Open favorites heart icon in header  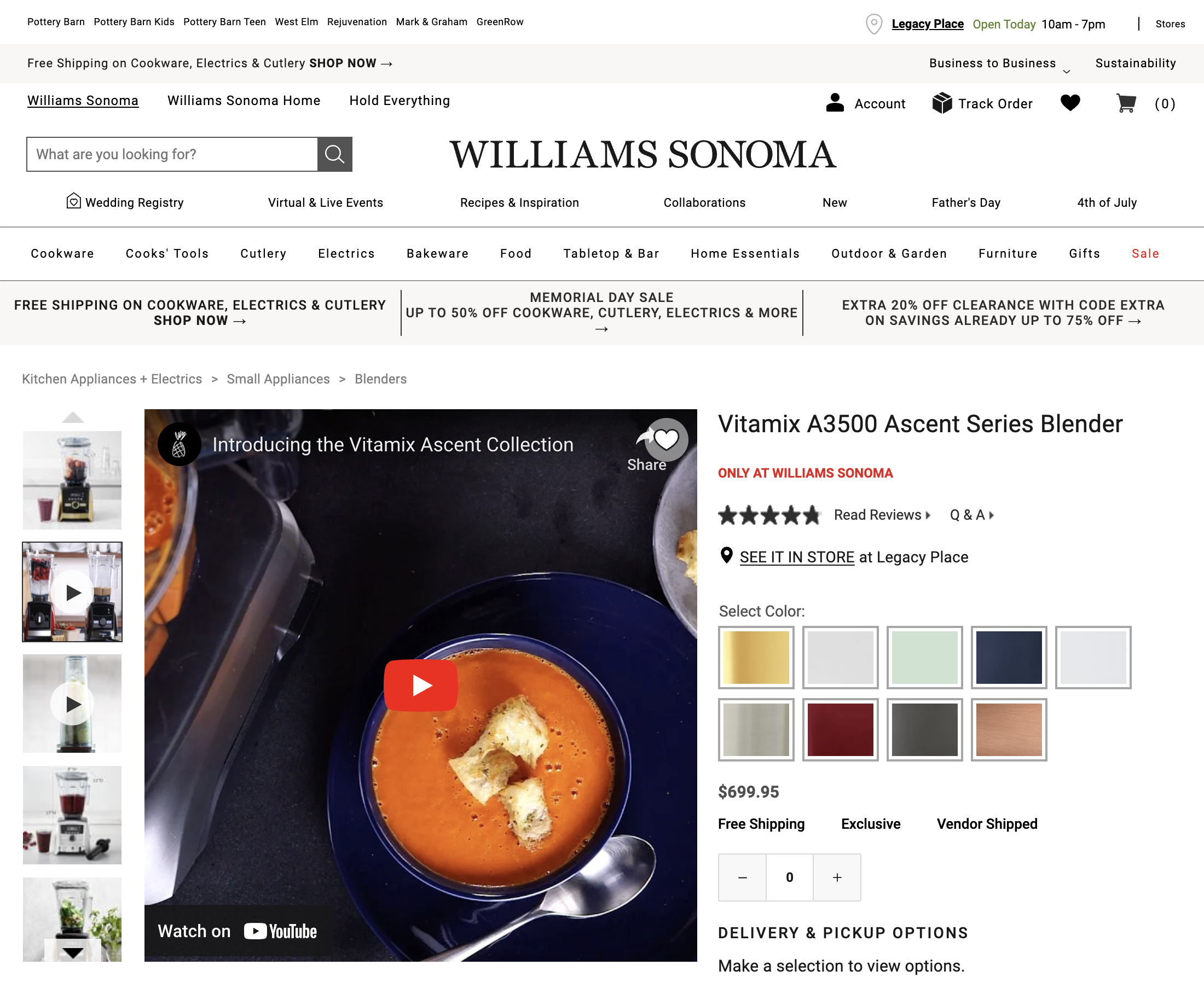coord(1070,102)
